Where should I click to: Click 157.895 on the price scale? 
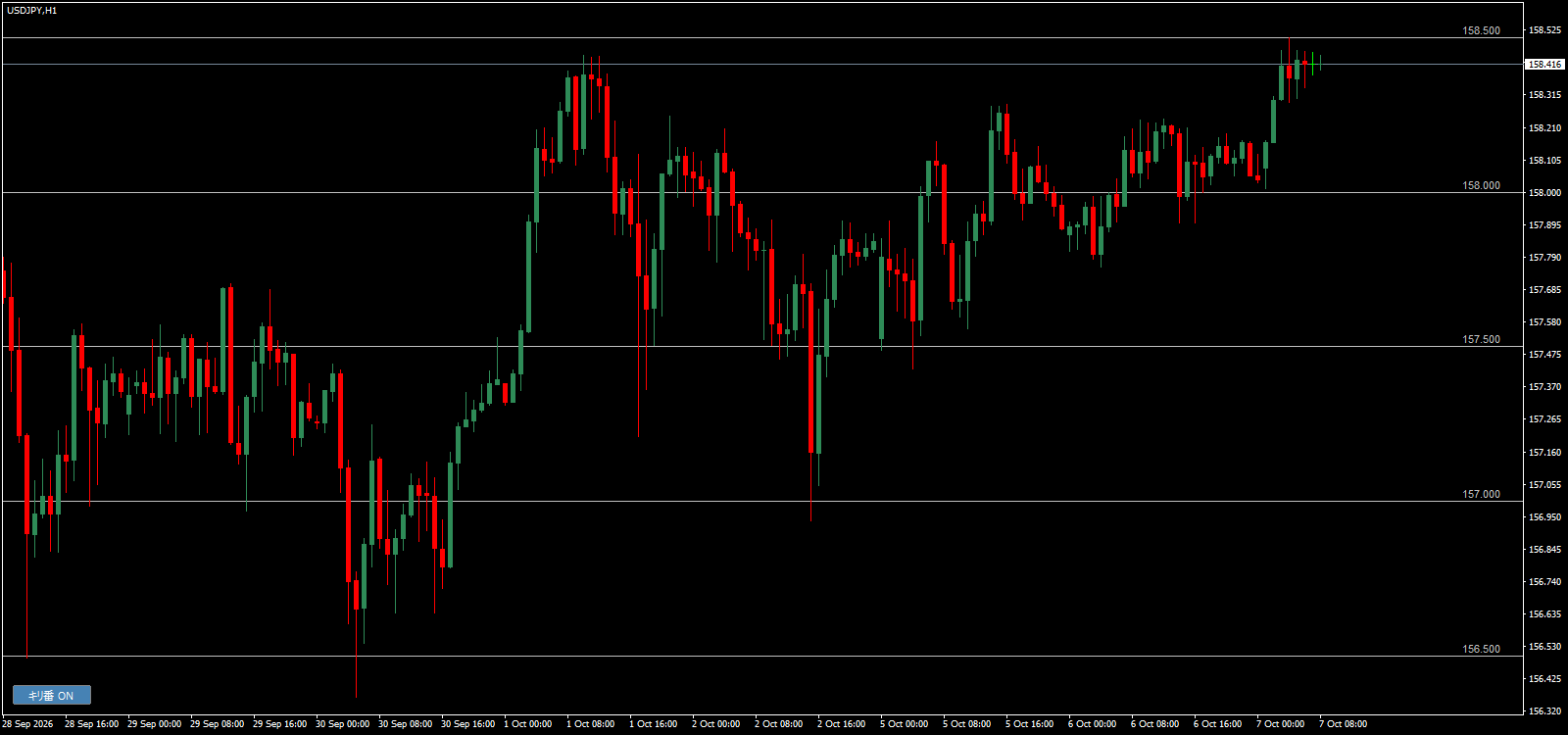click(x=1544, y=224)
